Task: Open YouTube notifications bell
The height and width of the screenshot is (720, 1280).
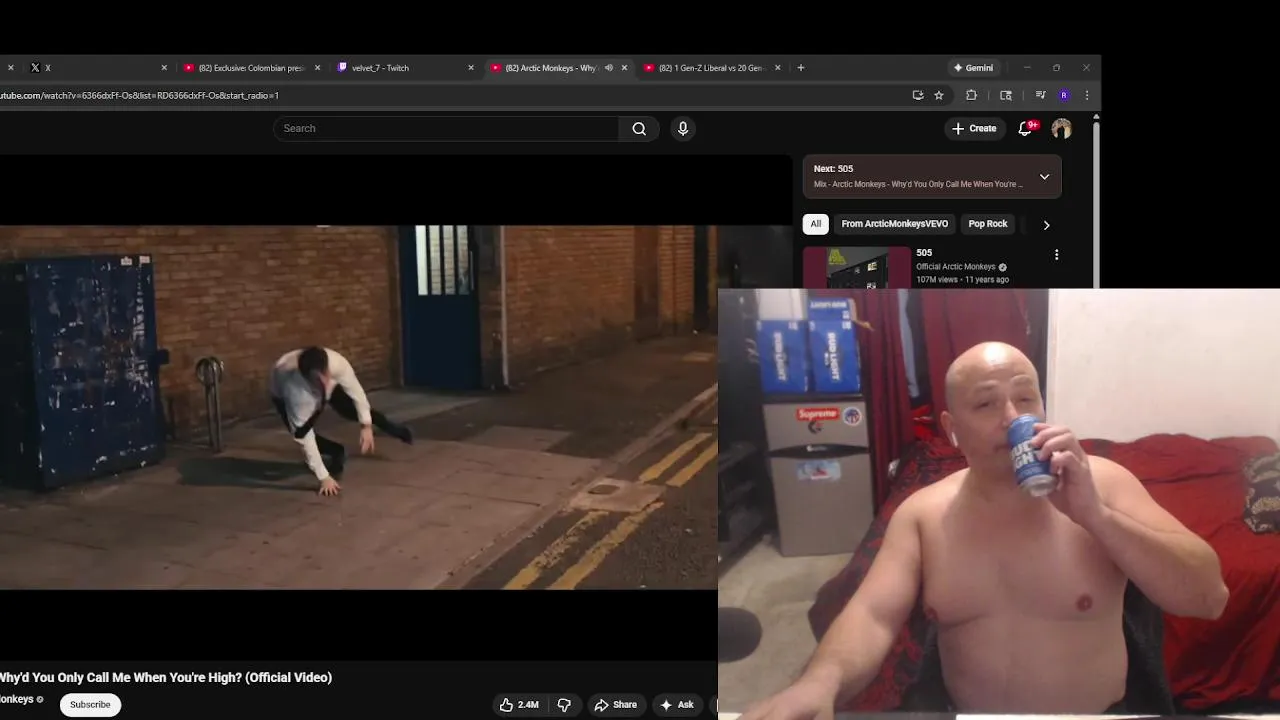Action: (x=1025, y=128)
